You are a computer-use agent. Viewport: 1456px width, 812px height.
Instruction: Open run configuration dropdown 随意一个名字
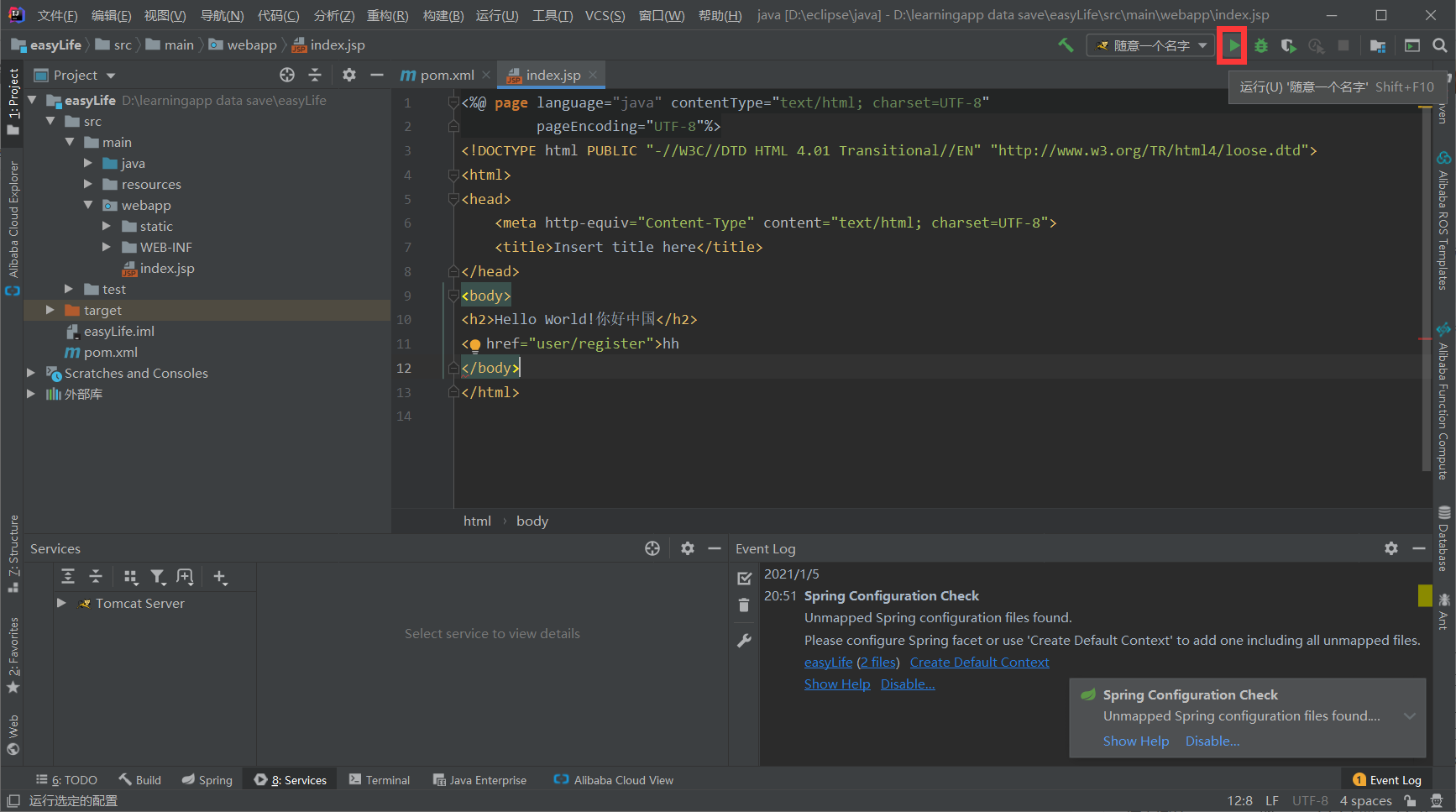pyautogui.click(x=1150, y=45)
